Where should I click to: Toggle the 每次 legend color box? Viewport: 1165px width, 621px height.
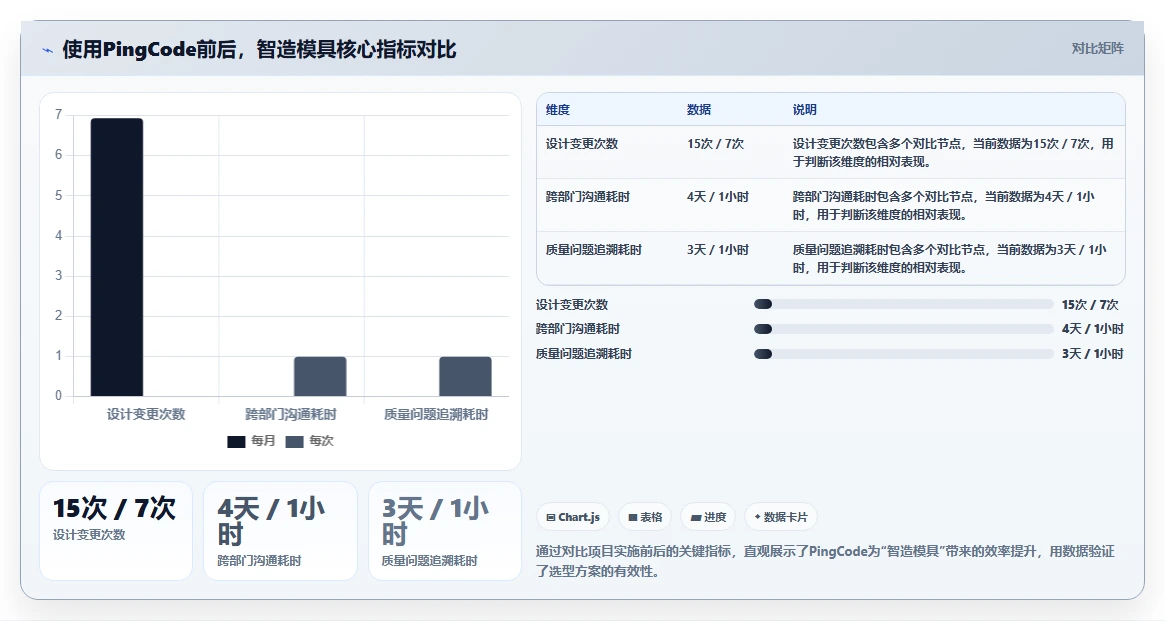(294, 441)
